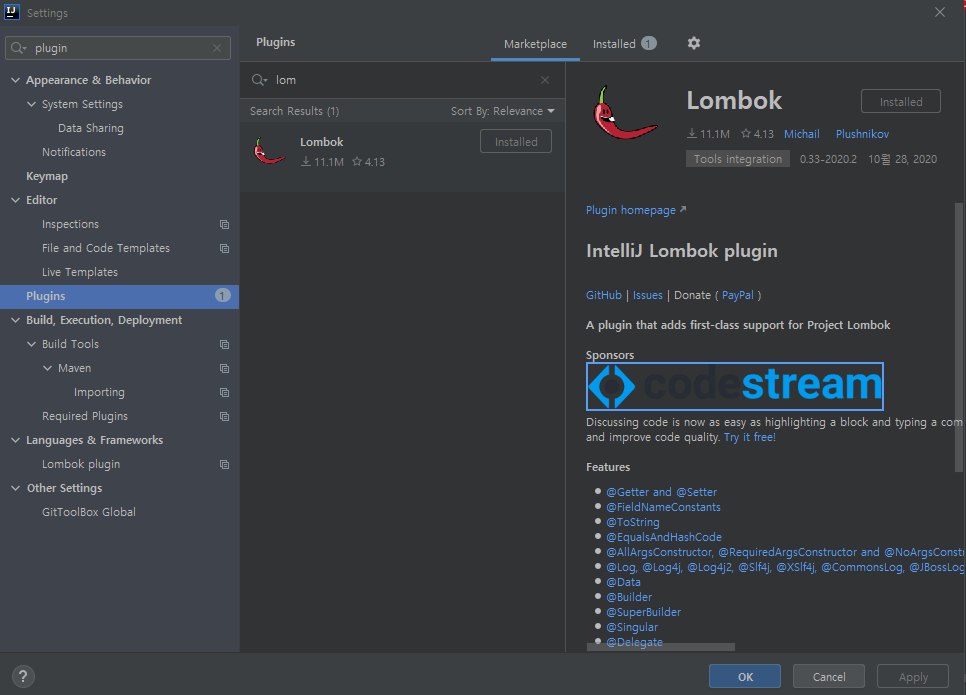Open Live Templates settings
The width and height of the screenshot is (966, 695).
(79, 272)
